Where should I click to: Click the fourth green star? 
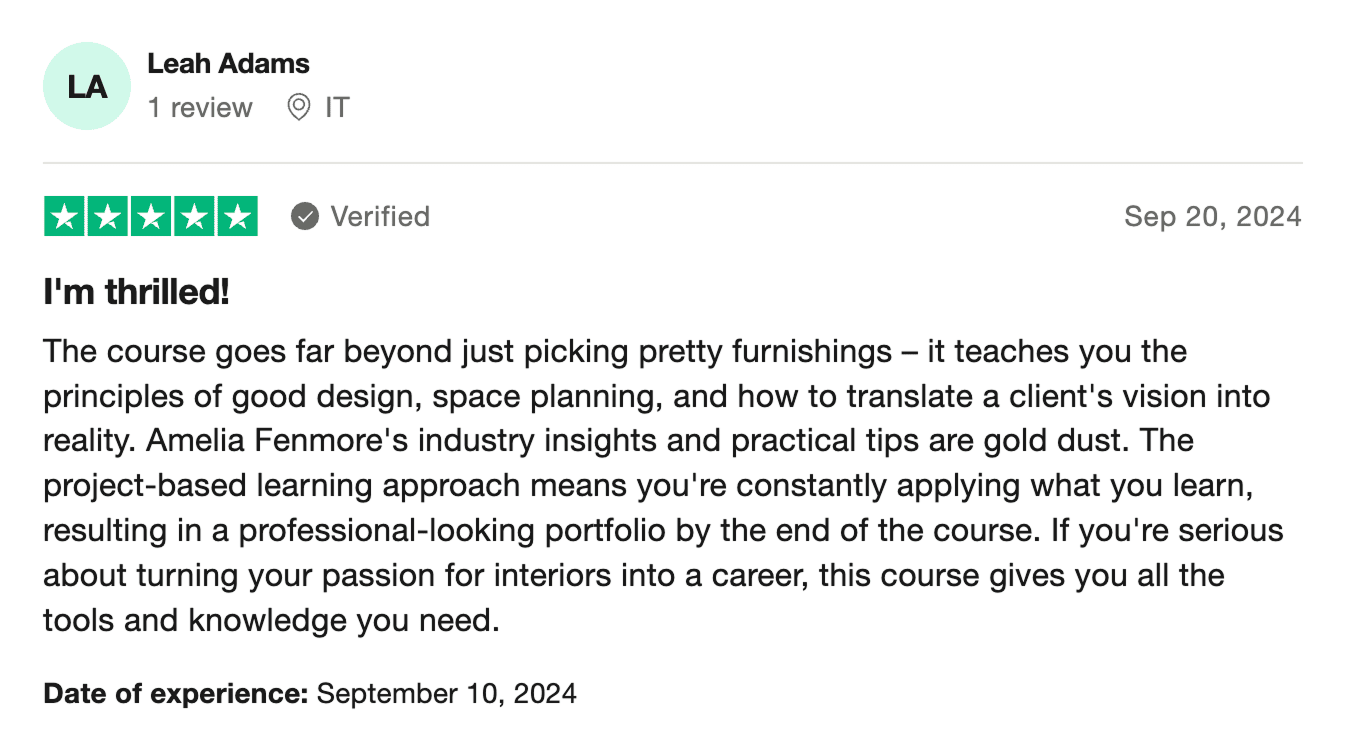(x=194, y=217)
